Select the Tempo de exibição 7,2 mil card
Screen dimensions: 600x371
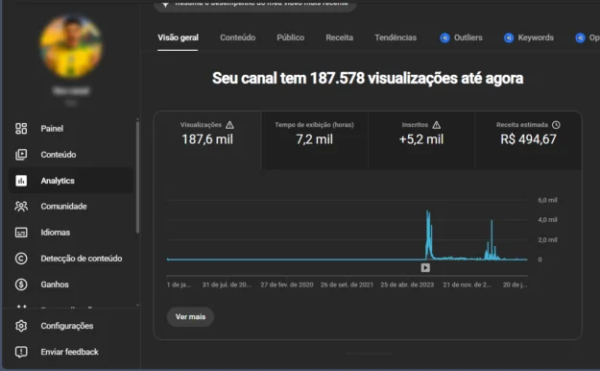click(x=314, y=140)
